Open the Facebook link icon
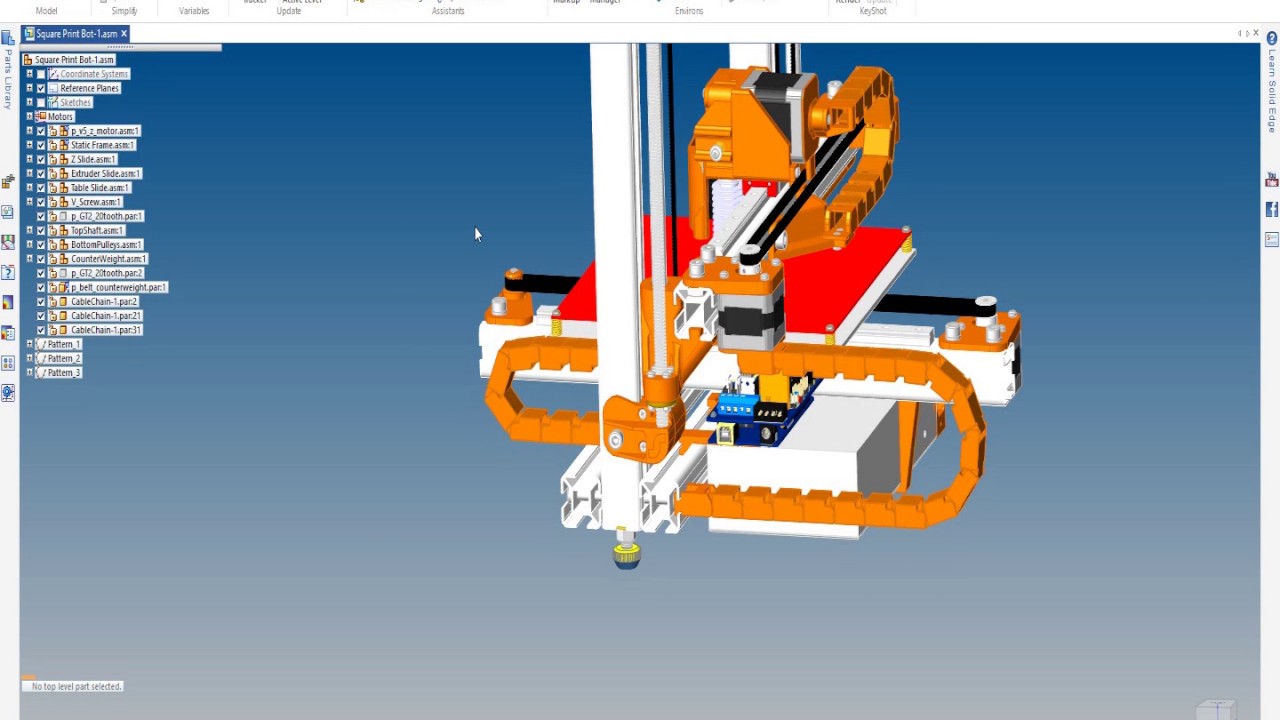 pos(1272,210)
